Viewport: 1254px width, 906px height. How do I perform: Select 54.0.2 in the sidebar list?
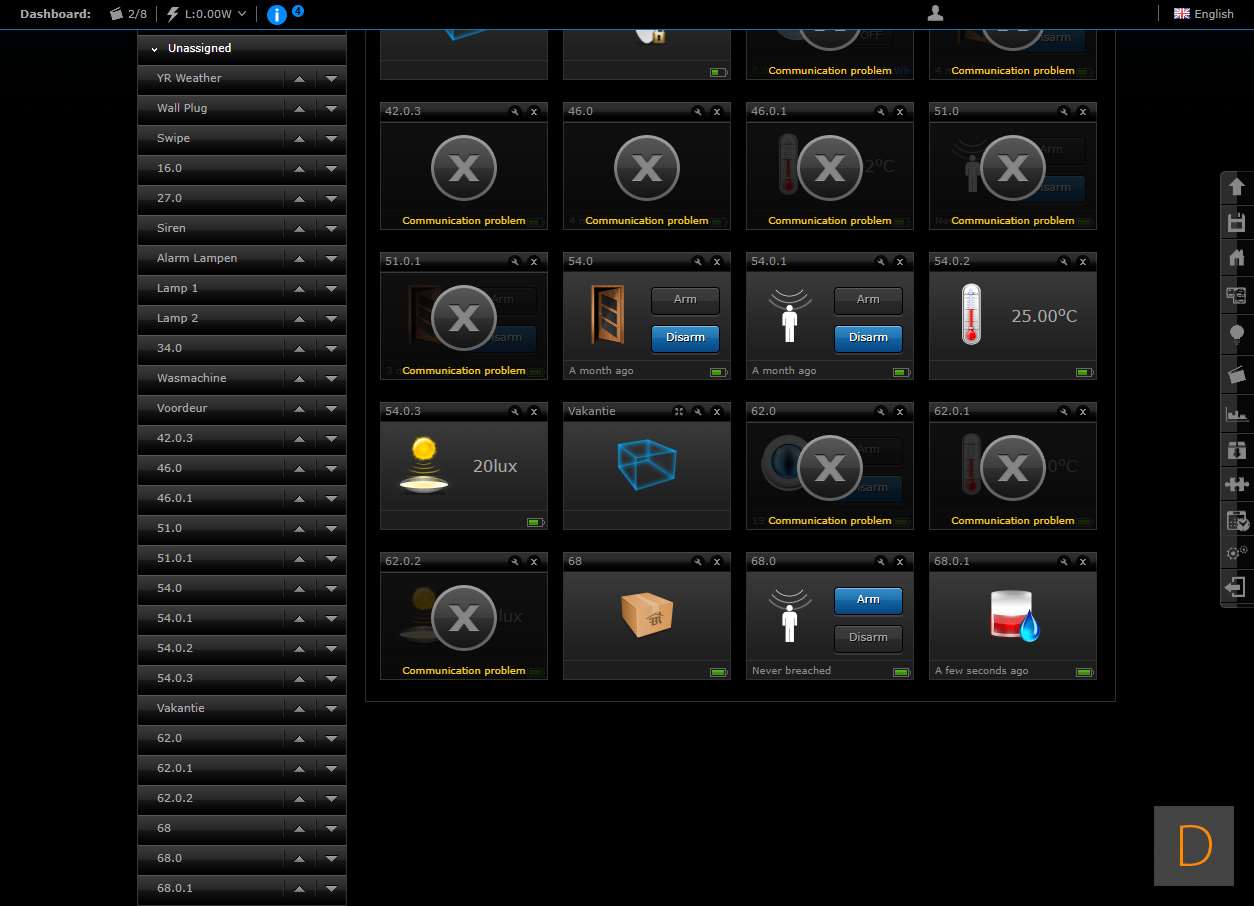175,648
